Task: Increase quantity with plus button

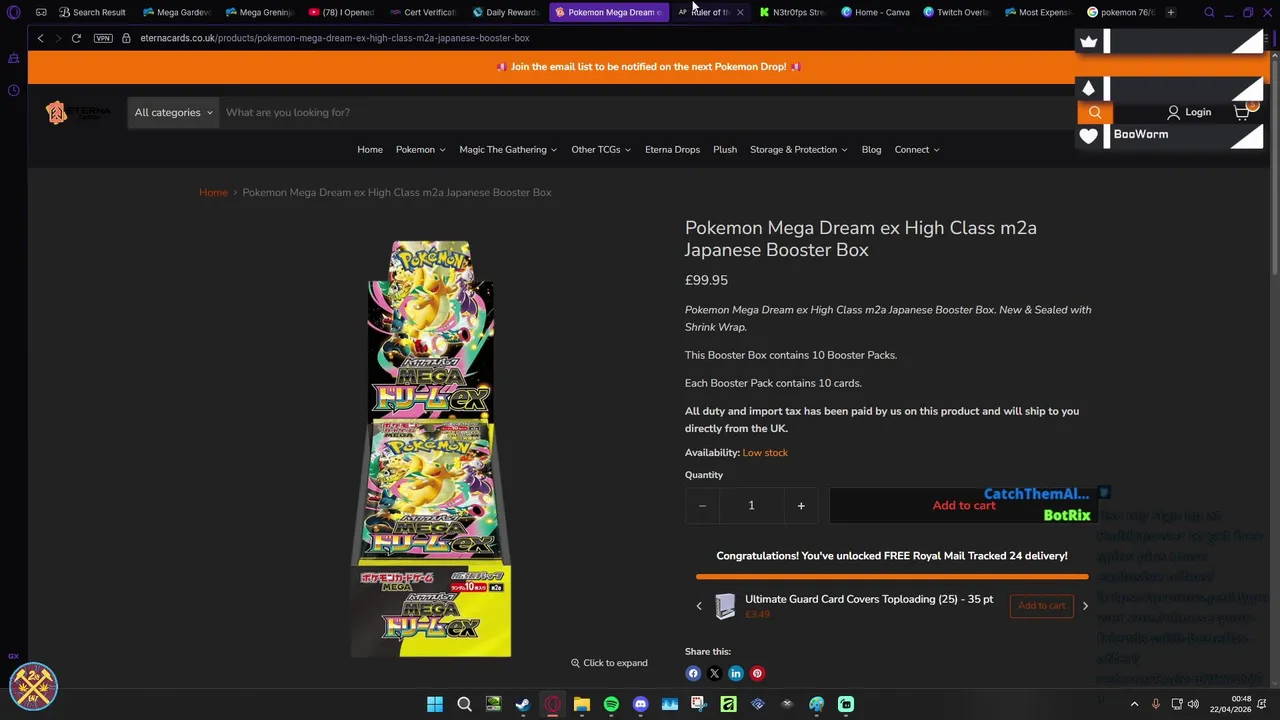Action: (801, 506)
